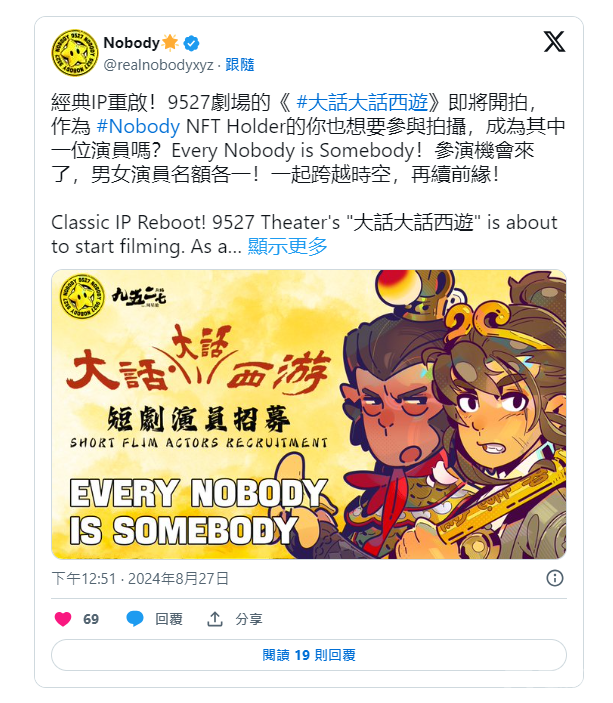This screenshot has width=613, height=703.
Task: Expand the tweet with 顯示更多
Action: click(287, 246)
